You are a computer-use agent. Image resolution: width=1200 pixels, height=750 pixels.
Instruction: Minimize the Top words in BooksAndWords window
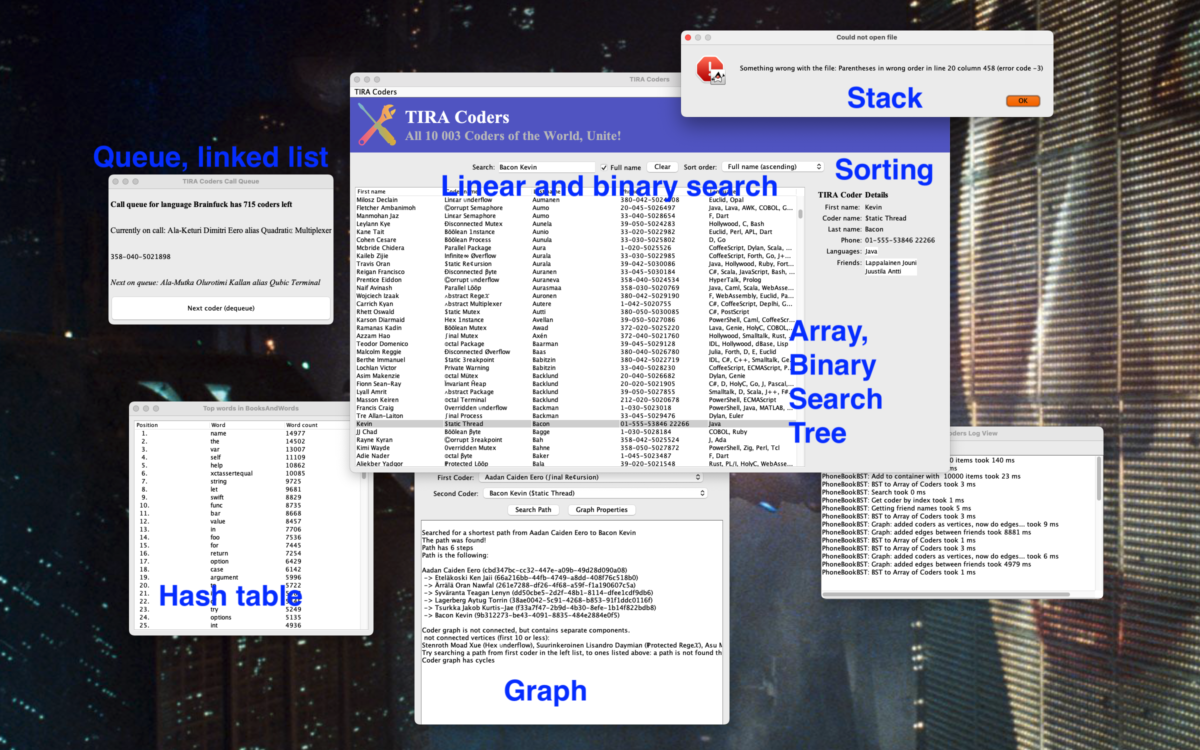tap(148, 408)
